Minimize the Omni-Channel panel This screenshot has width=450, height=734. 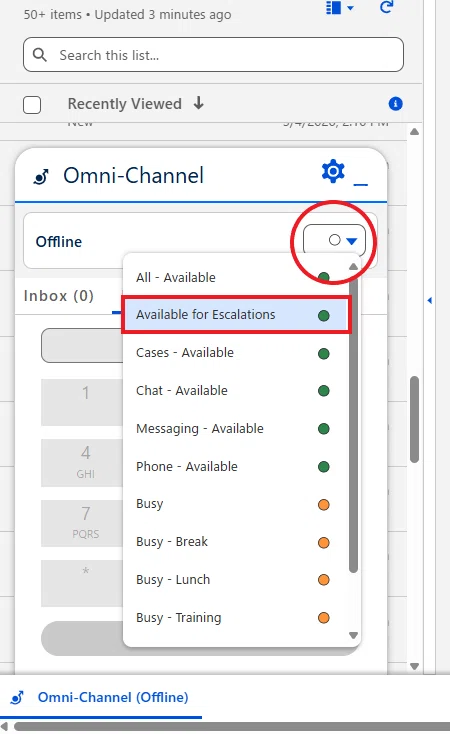pyautogui.click(x=361, y=184)
